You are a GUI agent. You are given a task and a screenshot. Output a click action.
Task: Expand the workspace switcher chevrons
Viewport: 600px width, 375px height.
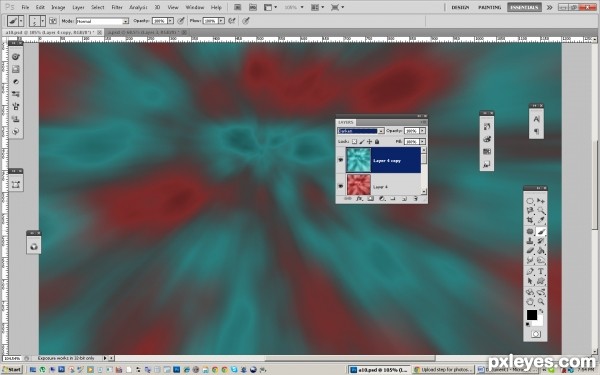(549, 7)
